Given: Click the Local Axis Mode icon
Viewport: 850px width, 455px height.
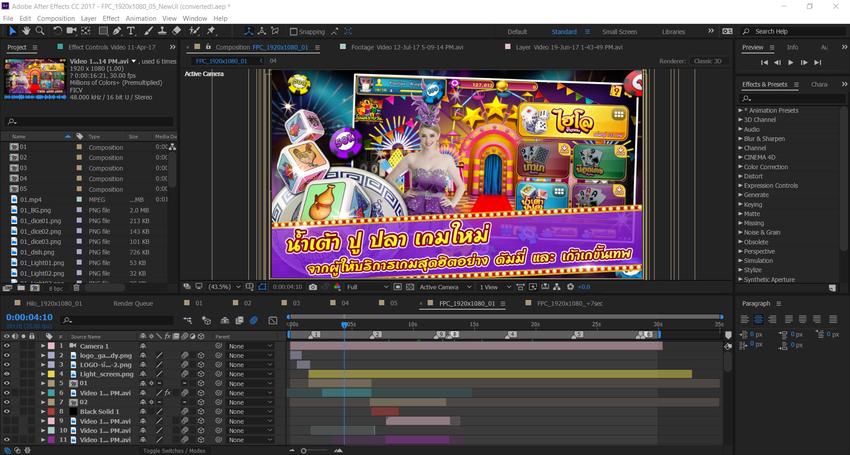Looking at the screenshot, I should point(248,31).
